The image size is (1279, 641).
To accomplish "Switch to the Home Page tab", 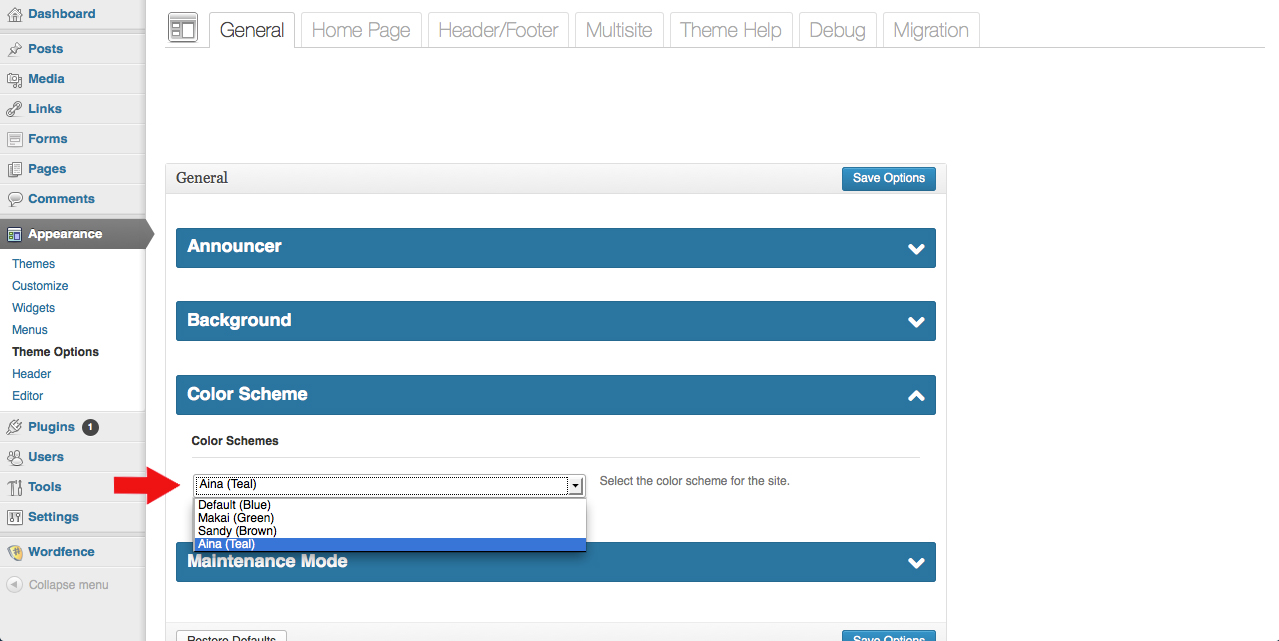I will coord(361,30).
